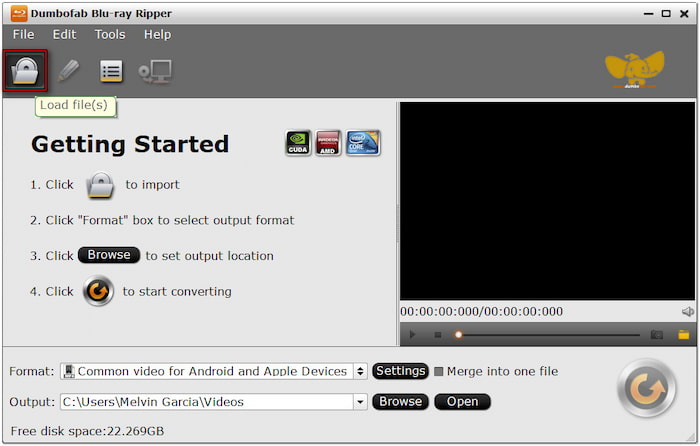Open the Edit menu
This screenshot has height=446, width=700.
(64, 34)
